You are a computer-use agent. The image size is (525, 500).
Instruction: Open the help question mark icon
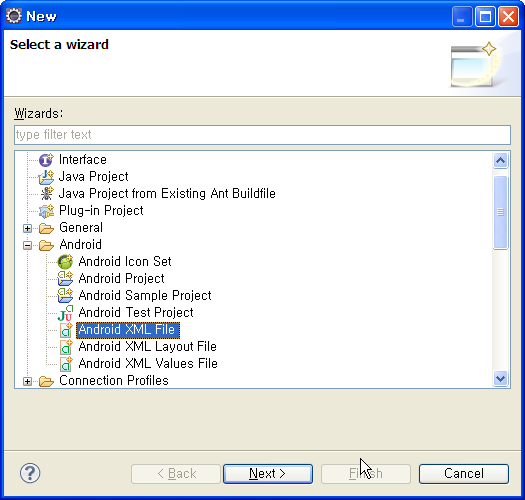pos(30,473)
